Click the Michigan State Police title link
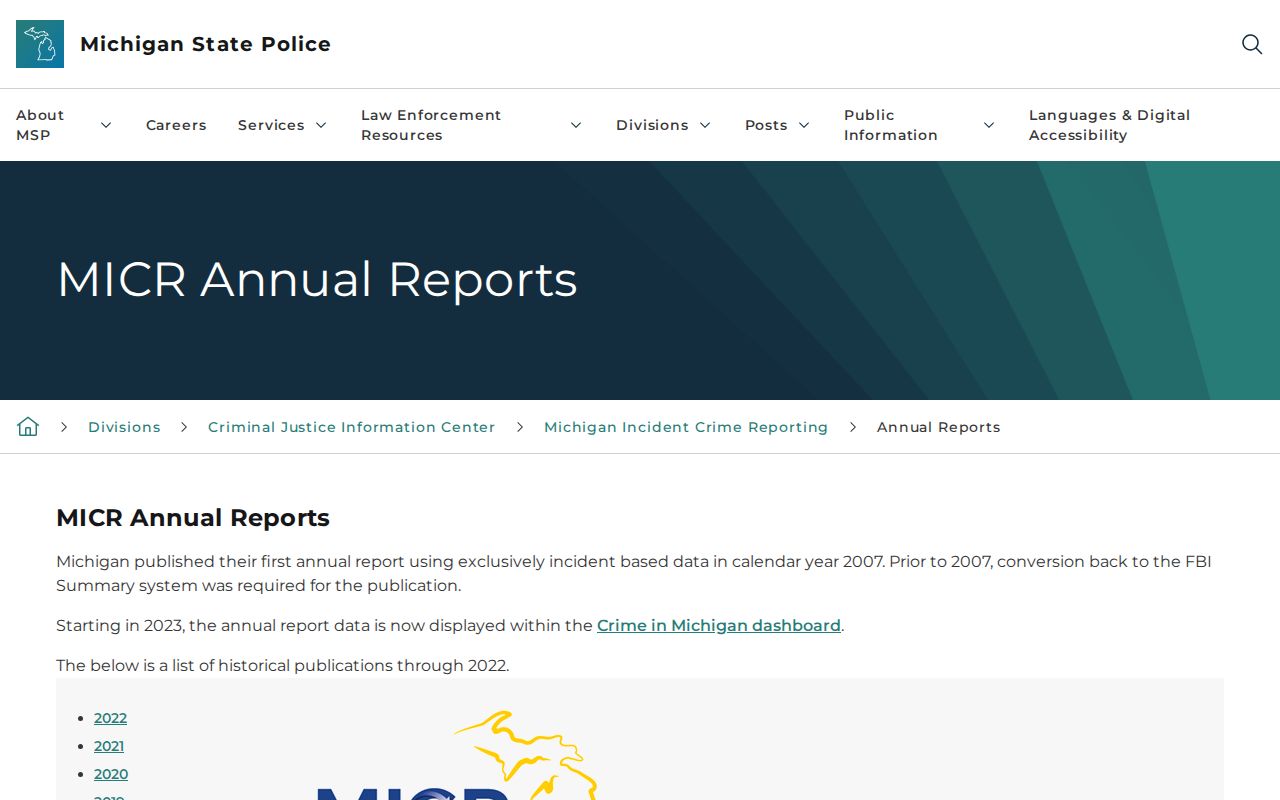This screenshot has height=800, width=1280. coord(205,44)
